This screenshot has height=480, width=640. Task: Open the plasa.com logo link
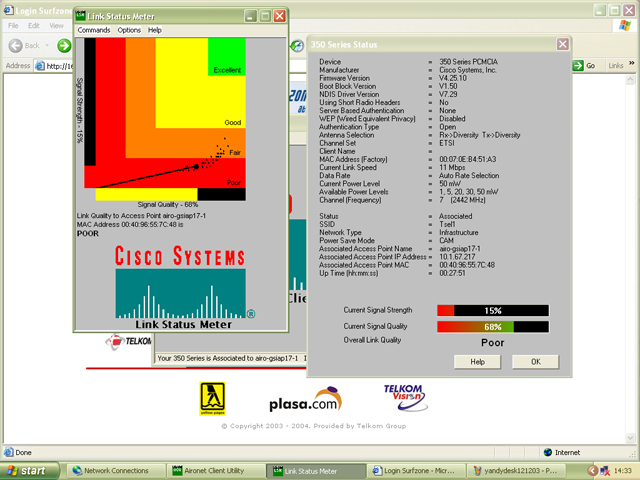pyautogui.click(x=304, y=403)
